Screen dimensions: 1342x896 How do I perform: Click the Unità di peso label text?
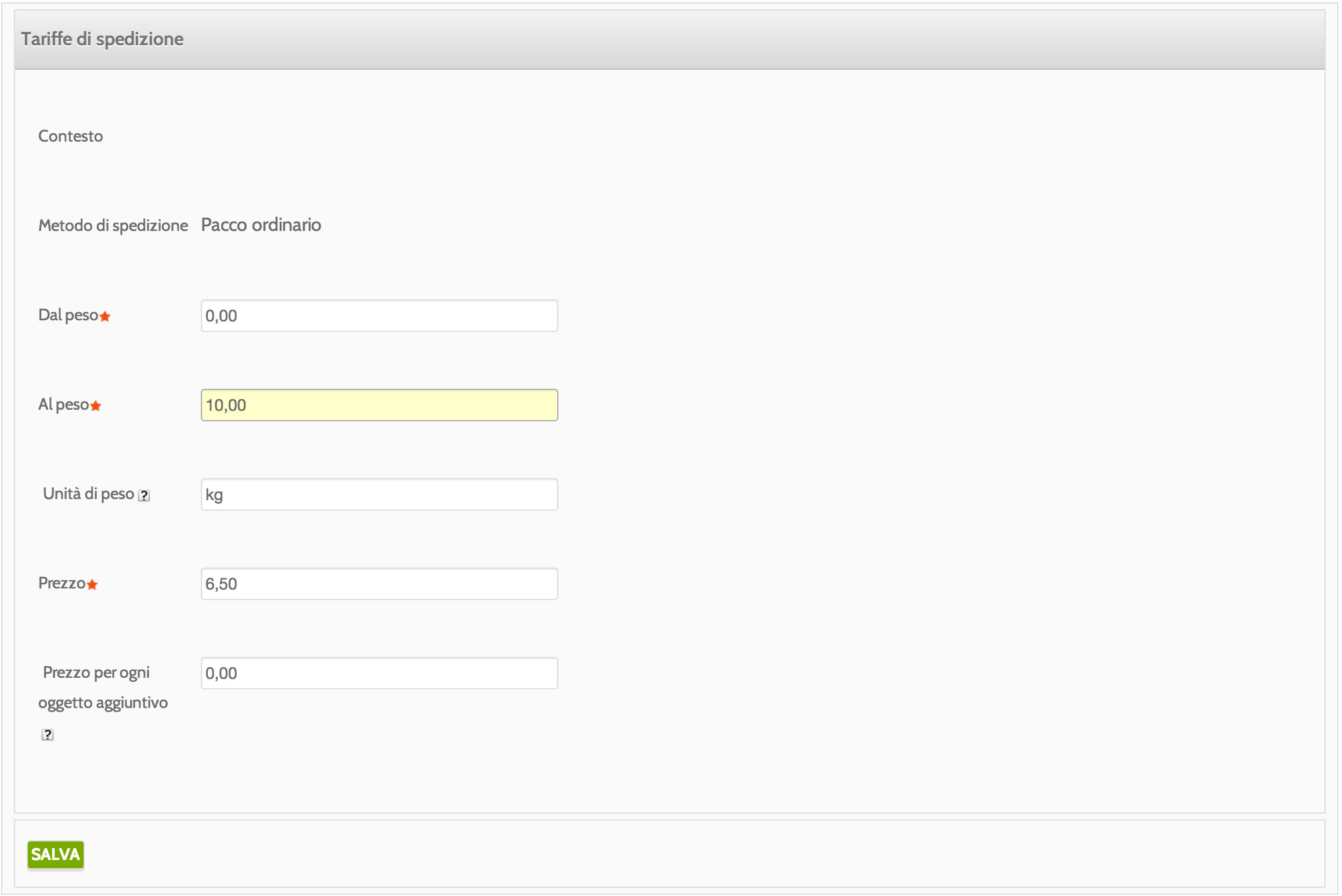[88, 494]
